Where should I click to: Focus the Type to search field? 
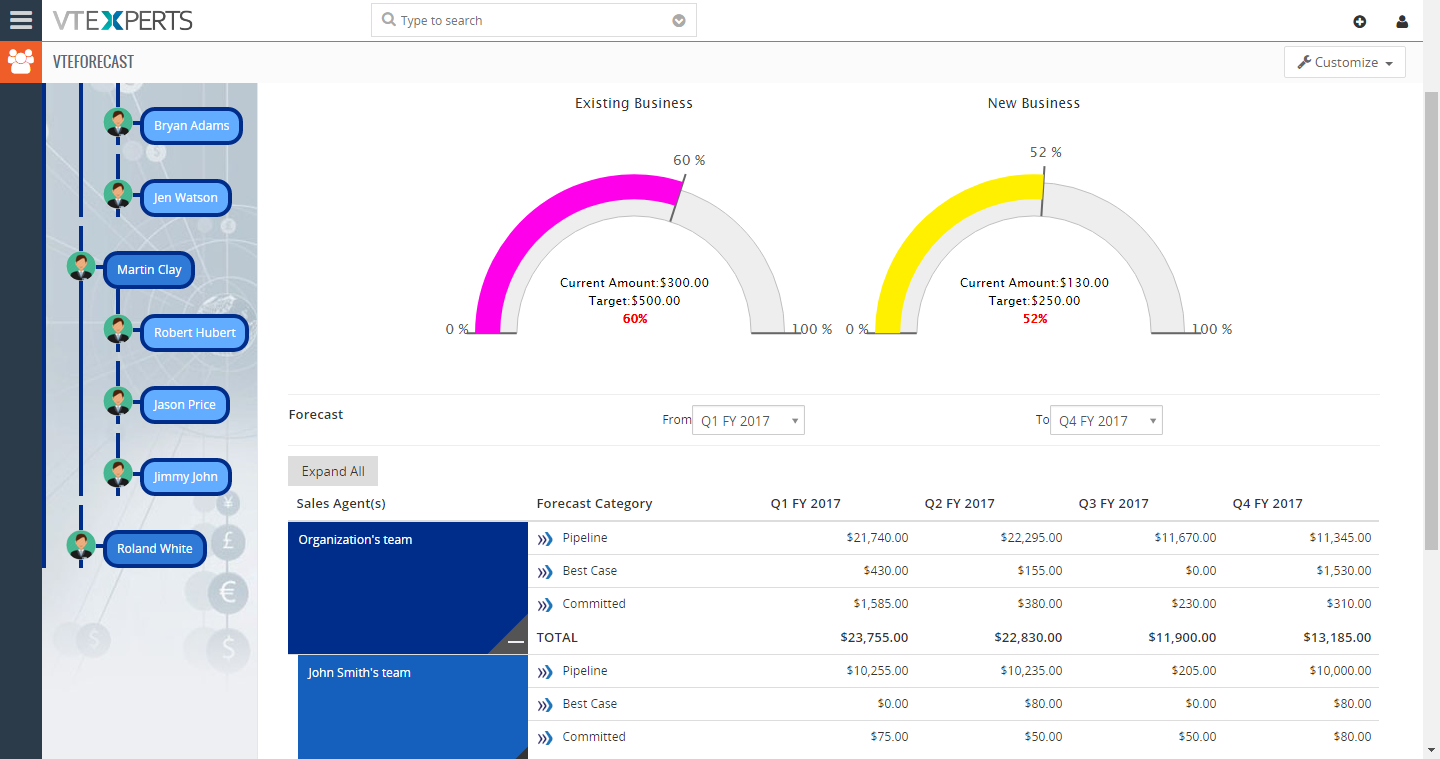coord(533,20)
